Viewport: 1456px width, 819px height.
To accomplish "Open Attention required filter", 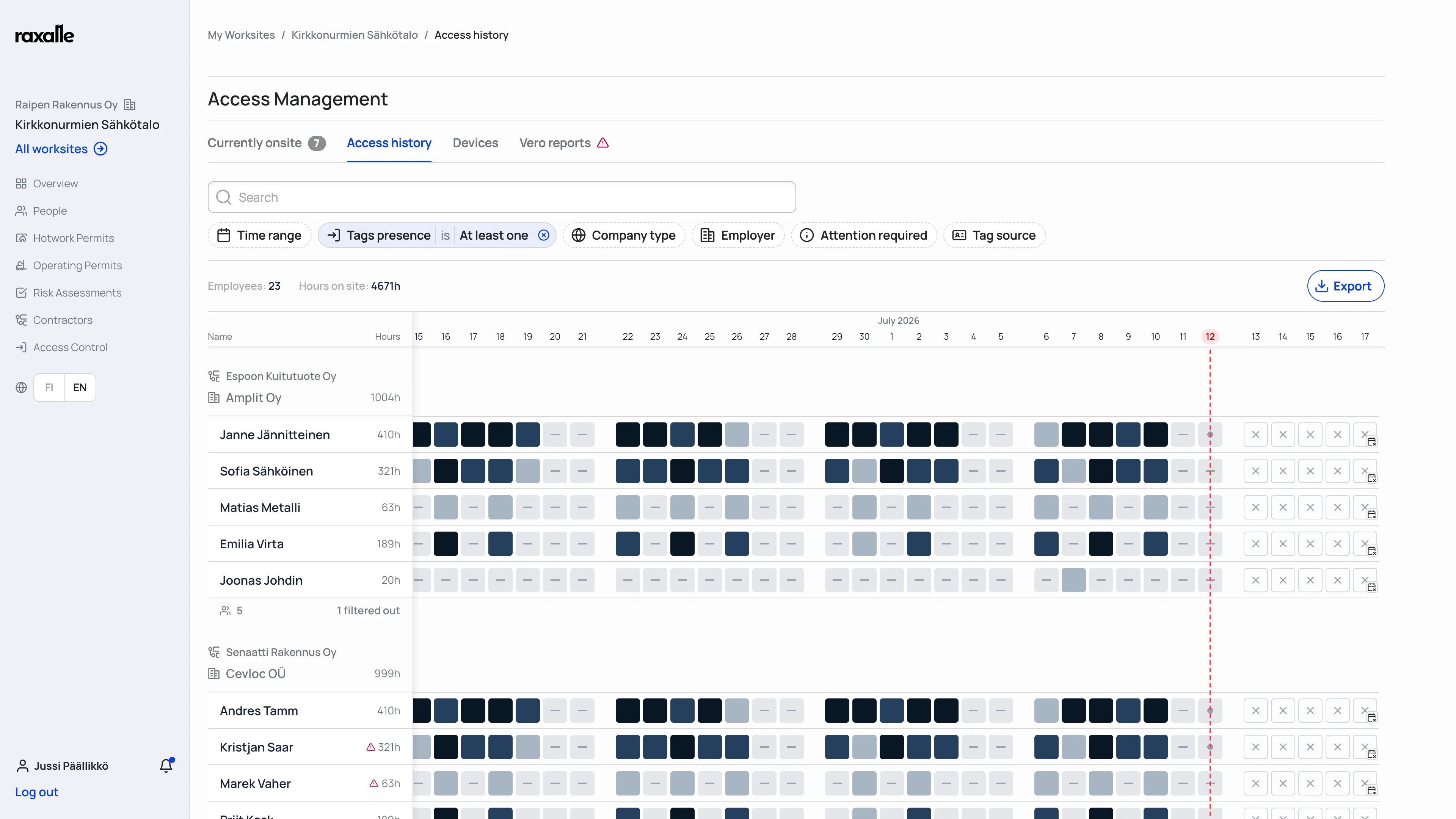I will [x=864, y=235].
